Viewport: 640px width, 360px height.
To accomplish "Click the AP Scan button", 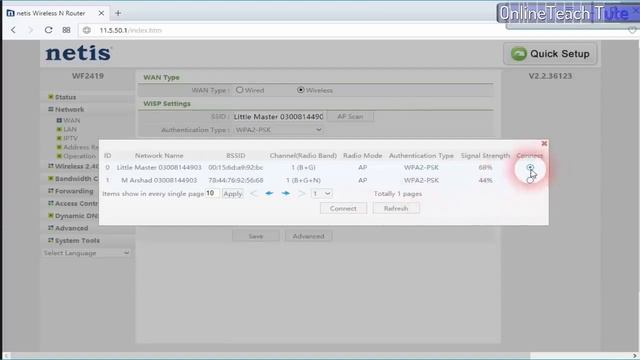I will click(x=350, y=117).
